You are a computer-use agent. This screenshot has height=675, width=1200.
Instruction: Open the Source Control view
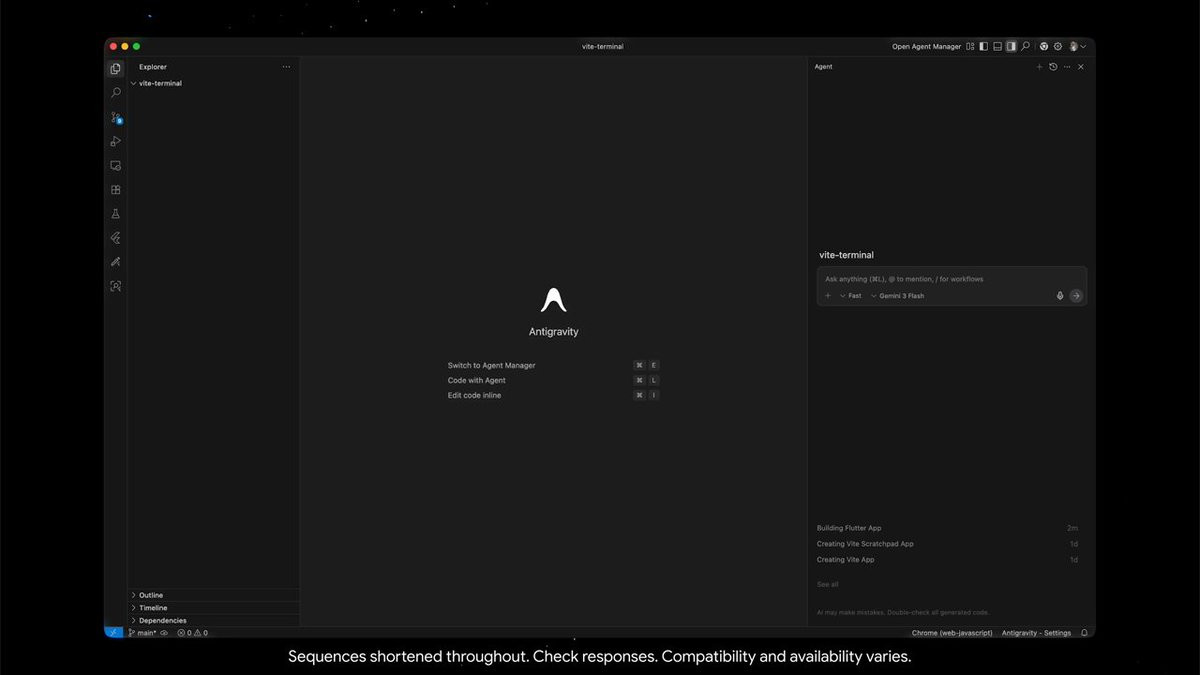pyautogui.click(x=116, y=117)
